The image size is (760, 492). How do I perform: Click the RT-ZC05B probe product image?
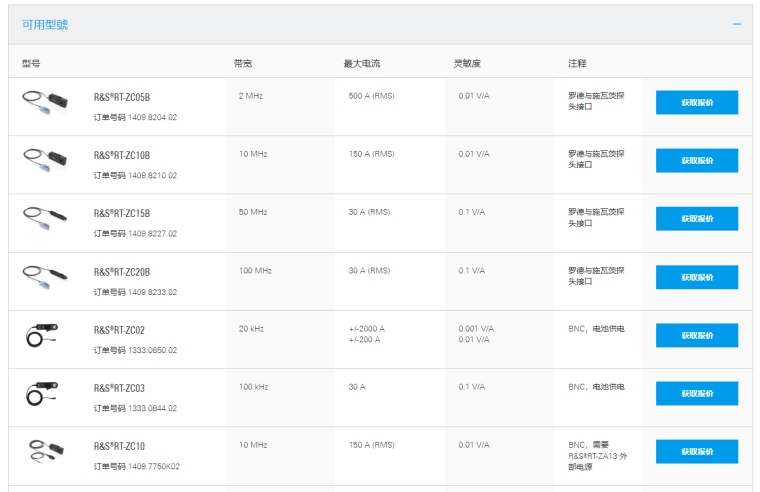tap(45, 101)
